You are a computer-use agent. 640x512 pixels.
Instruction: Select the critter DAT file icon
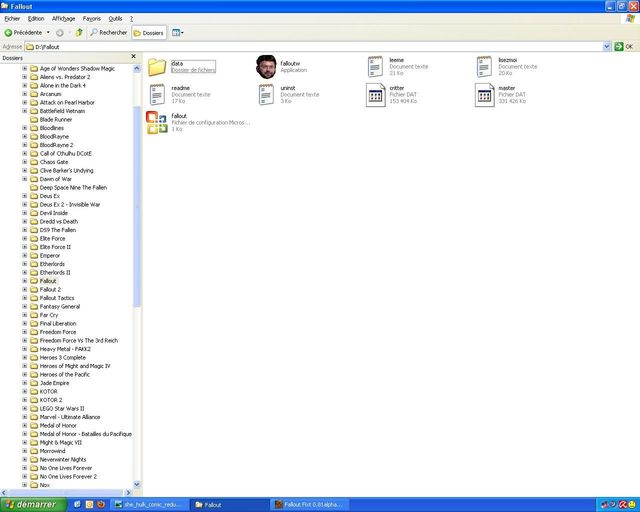pyautogui.click(x=375, y=95)
